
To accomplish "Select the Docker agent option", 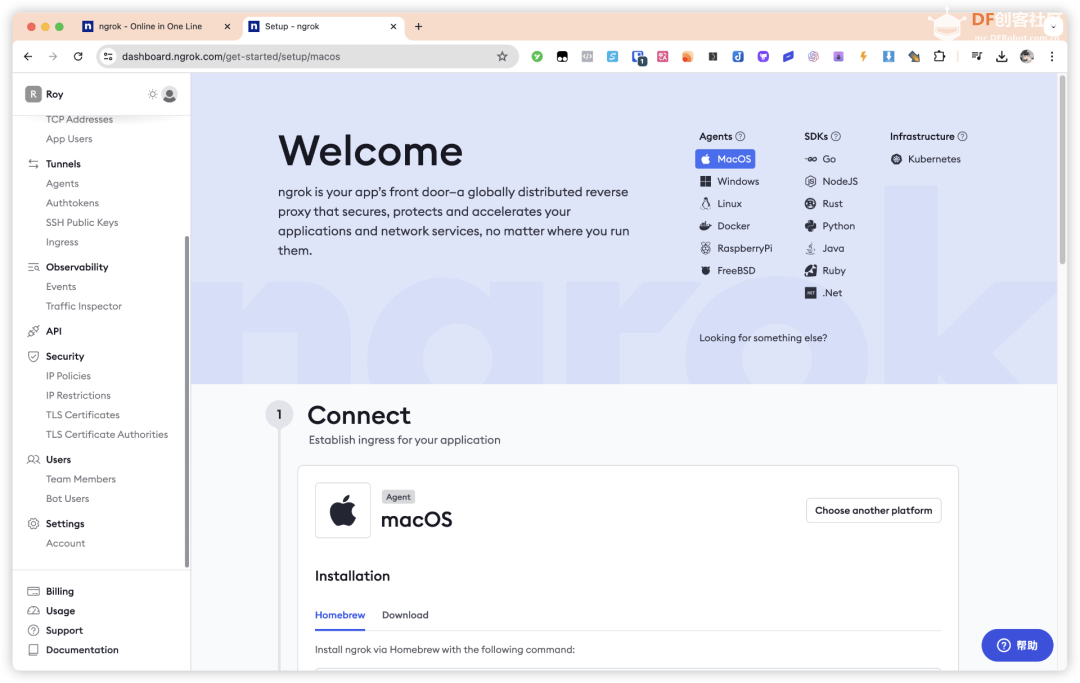I will (725, 226).
